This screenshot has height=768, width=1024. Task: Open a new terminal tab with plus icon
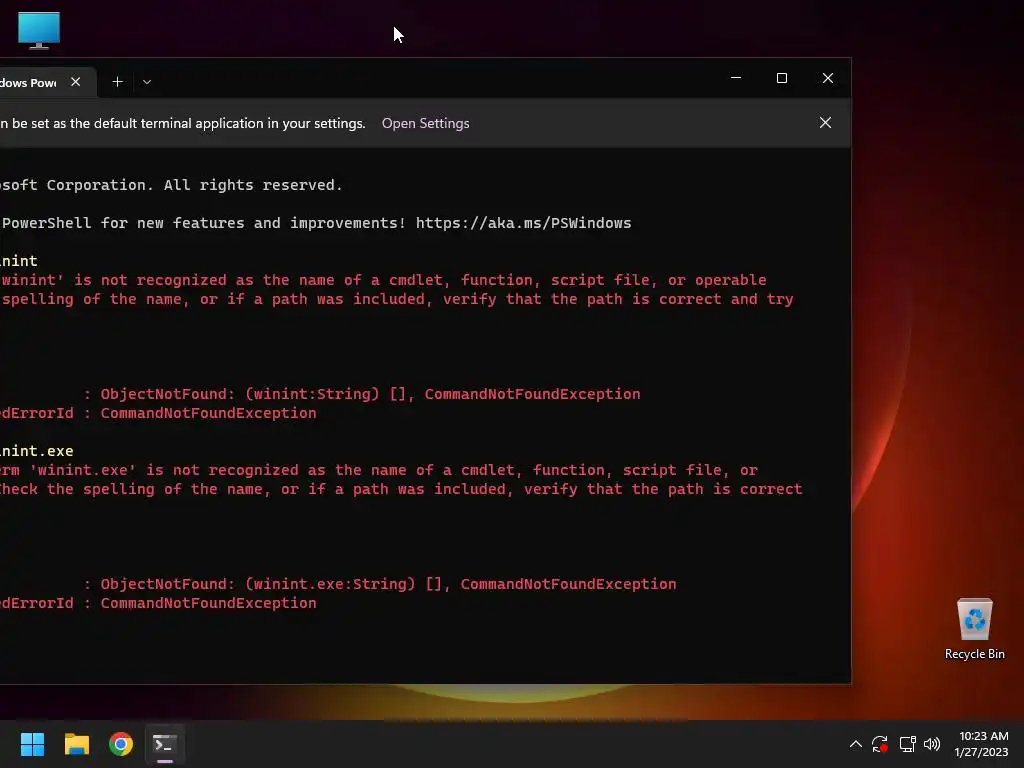tap(118, 82)
